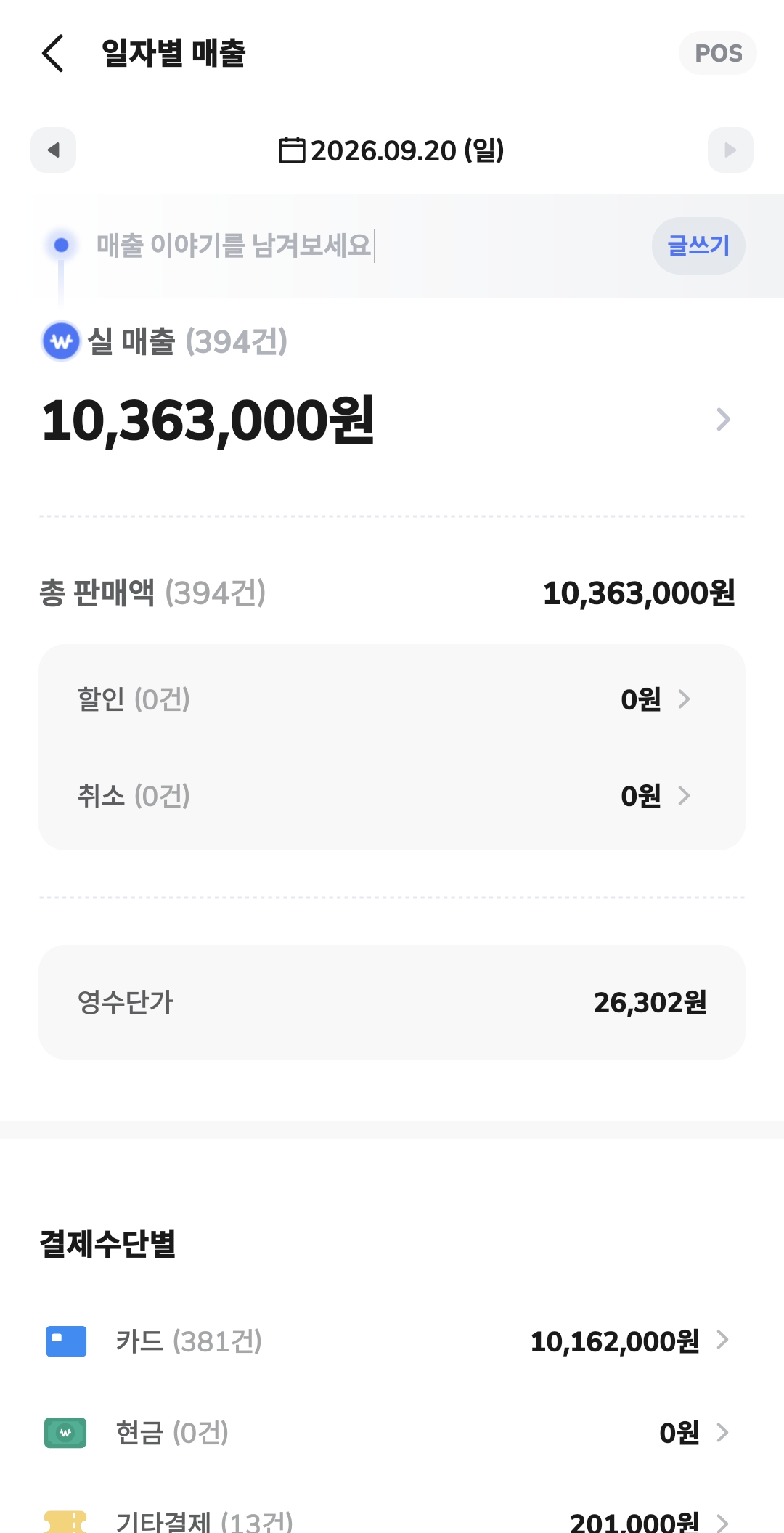The image size is (784, 1533).
Task: Open the 카드 (381건) details chevron
Action: [722, 1340]
